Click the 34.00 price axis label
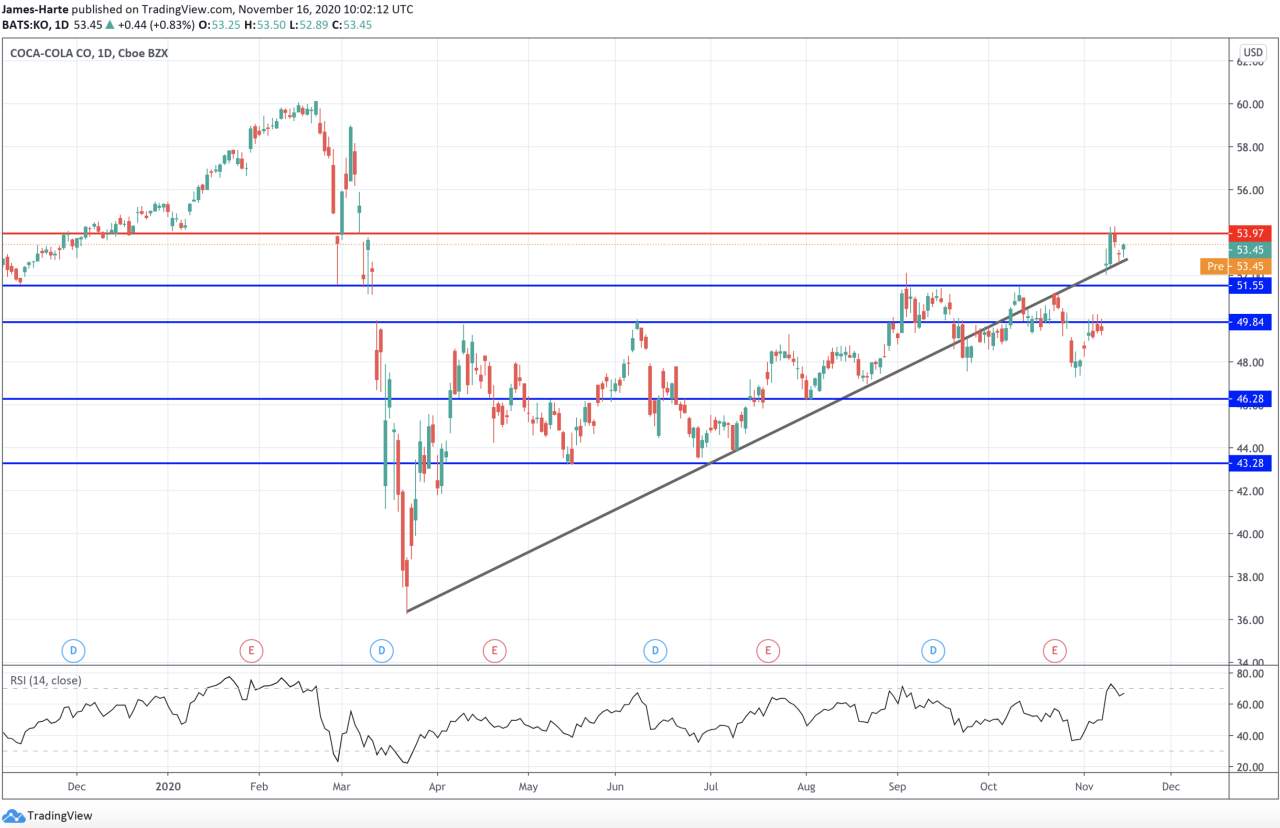 pos(1250,663)
